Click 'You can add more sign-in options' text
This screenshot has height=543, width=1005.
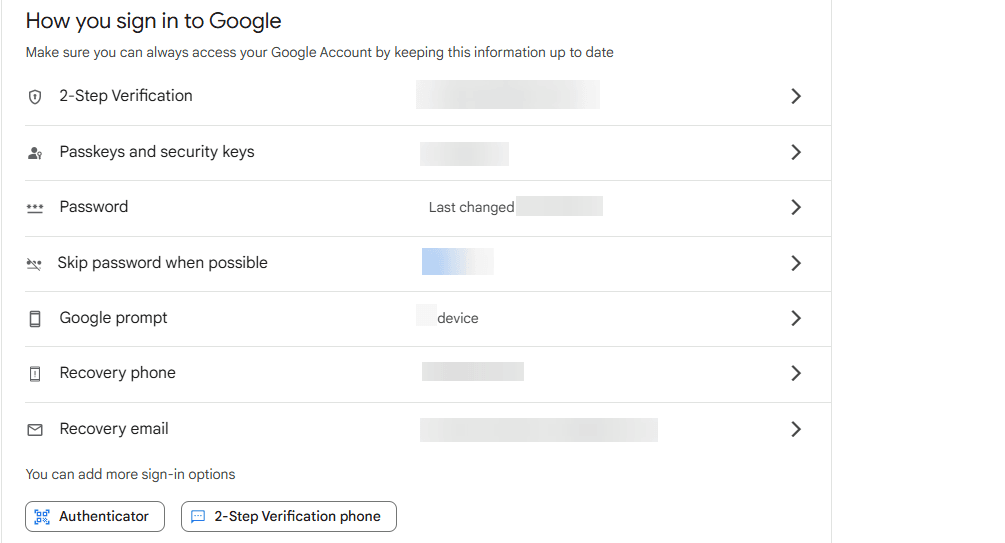coord(130,474)
